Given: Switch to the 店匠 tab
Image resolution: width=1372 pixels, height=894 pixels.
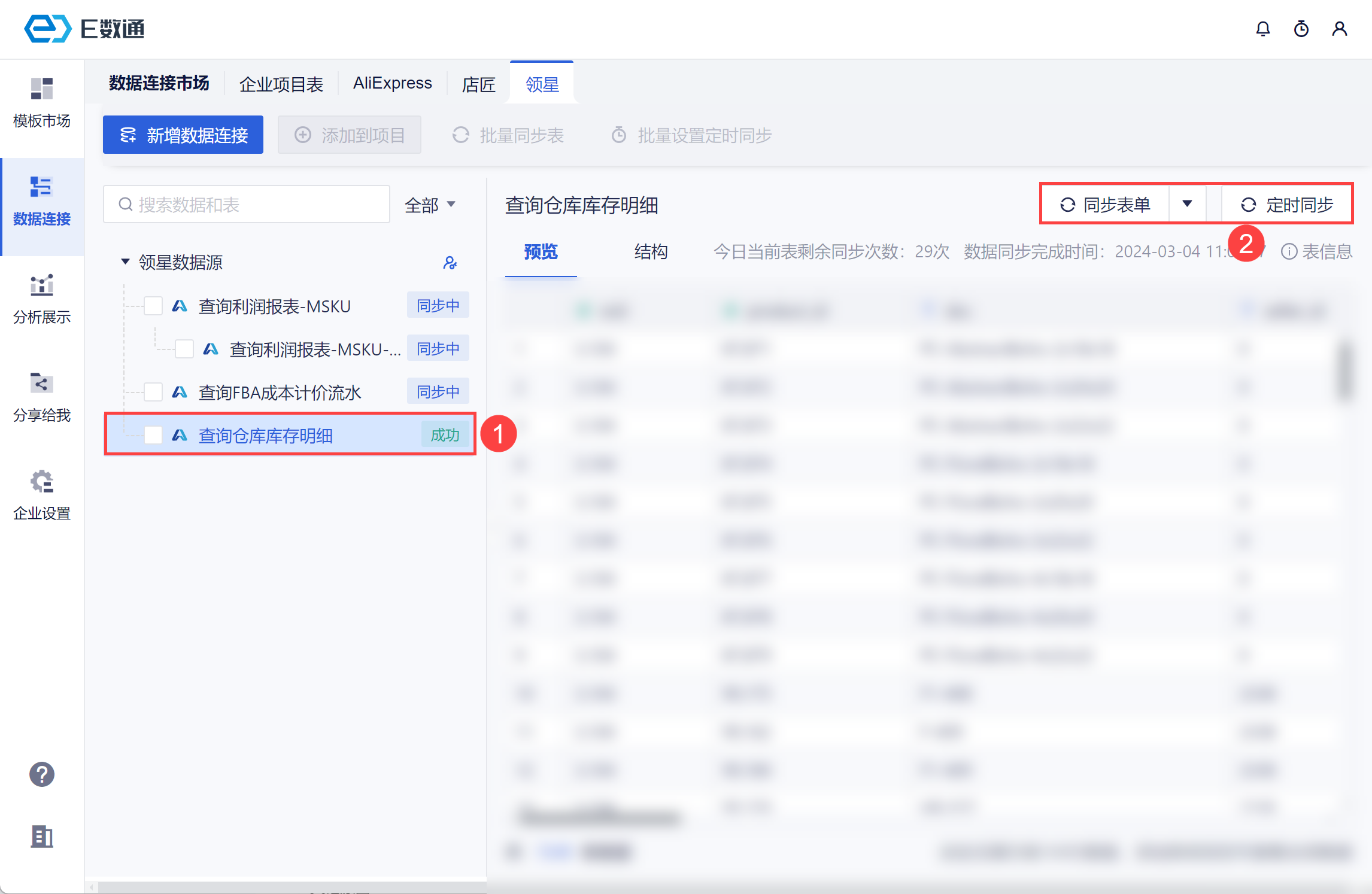Looking at the screenshot, I should point(478,84).
